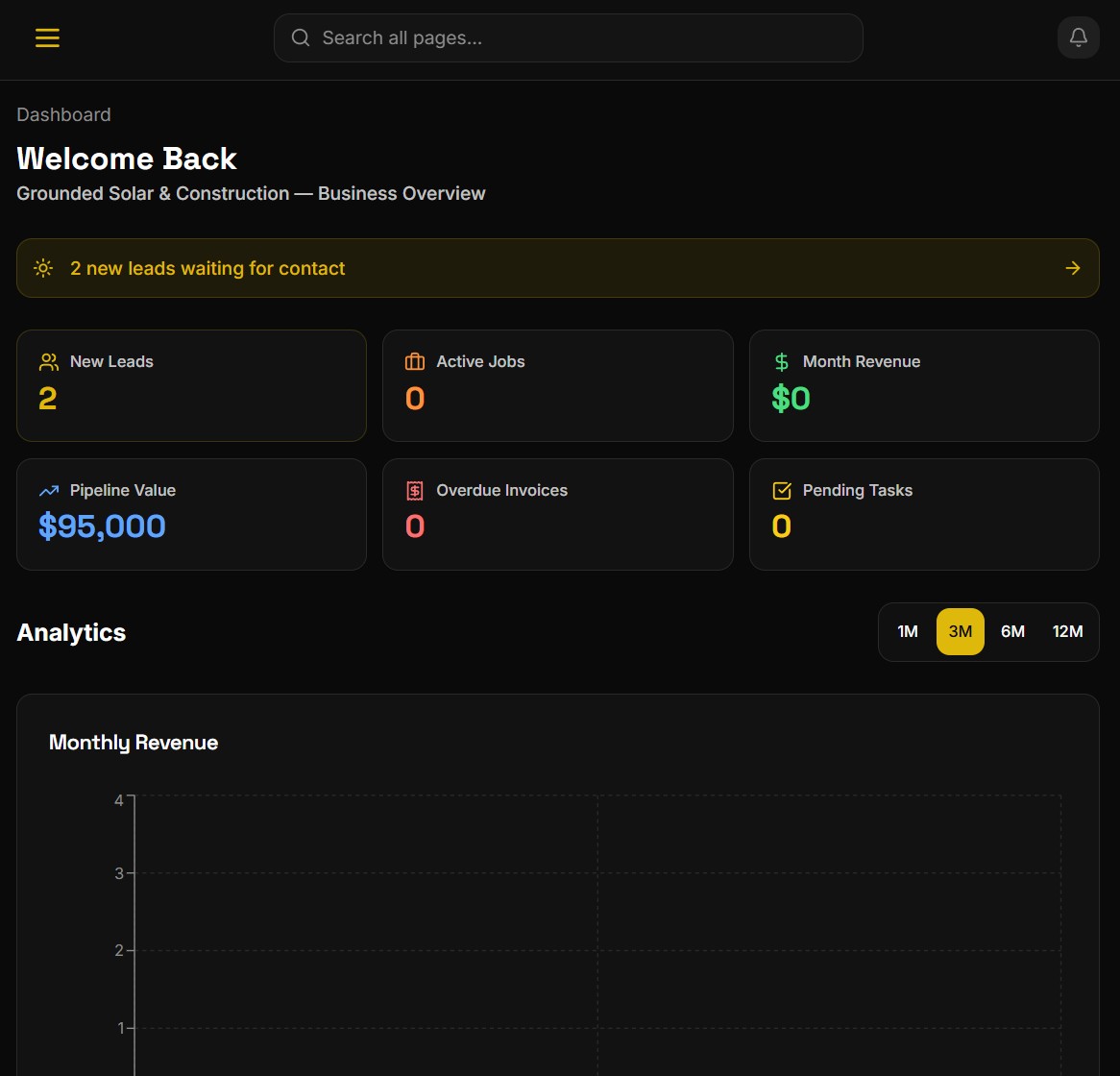Click the Active Jobs count 0
Screen dimensions: 1120x1076
pos(415,399)
